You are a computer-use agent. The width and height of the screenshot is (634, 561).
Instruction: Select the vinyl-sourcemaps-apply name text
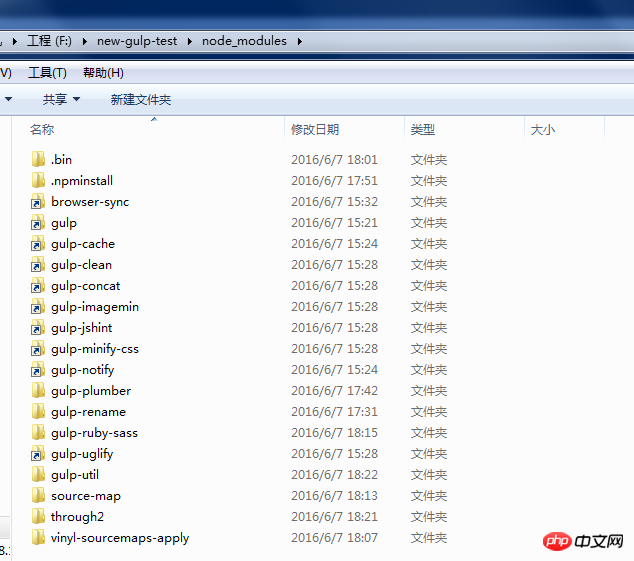[x=120, y=538]
